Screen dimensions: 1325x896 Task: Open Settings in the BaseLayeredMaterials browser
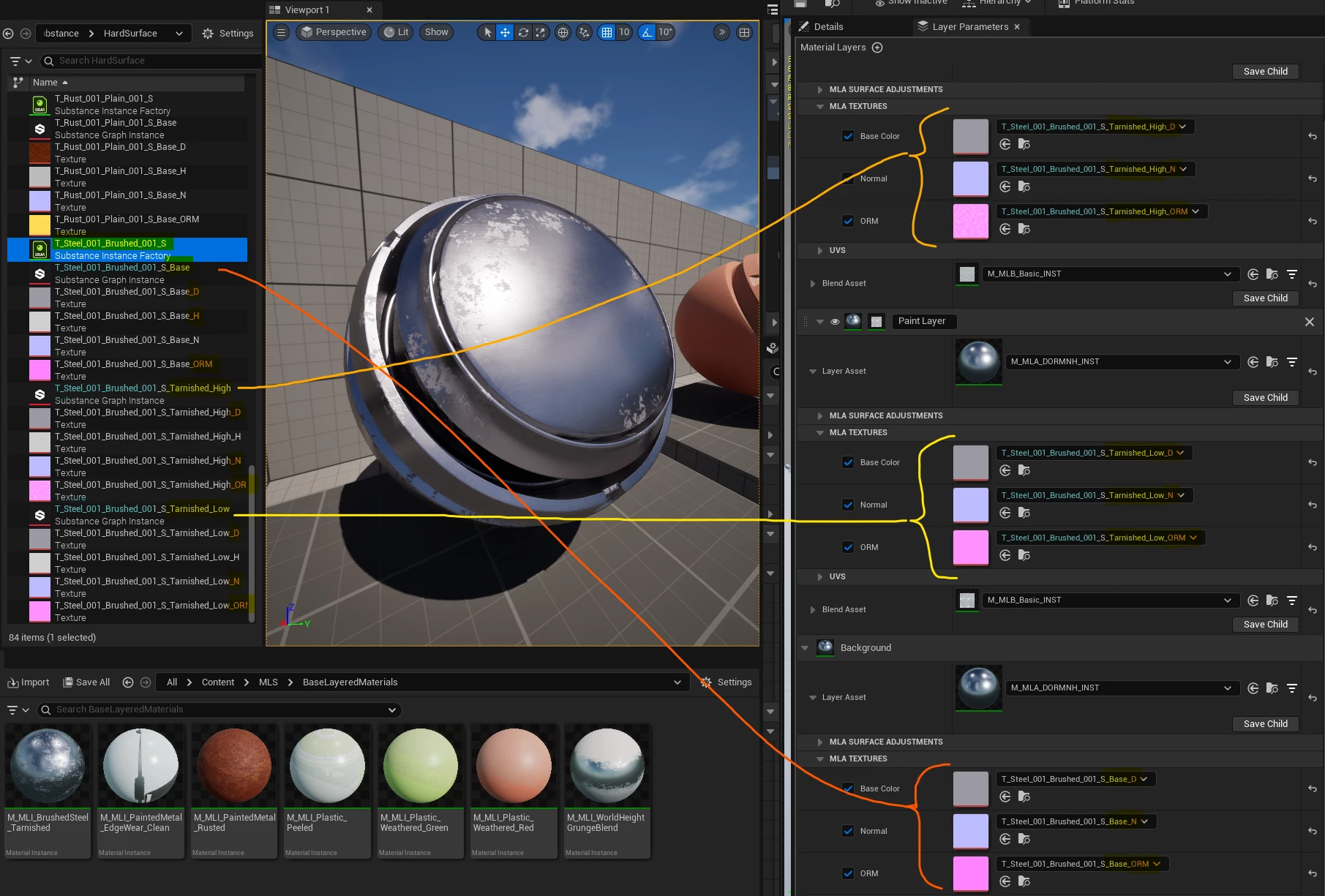(x=726, y=682)
